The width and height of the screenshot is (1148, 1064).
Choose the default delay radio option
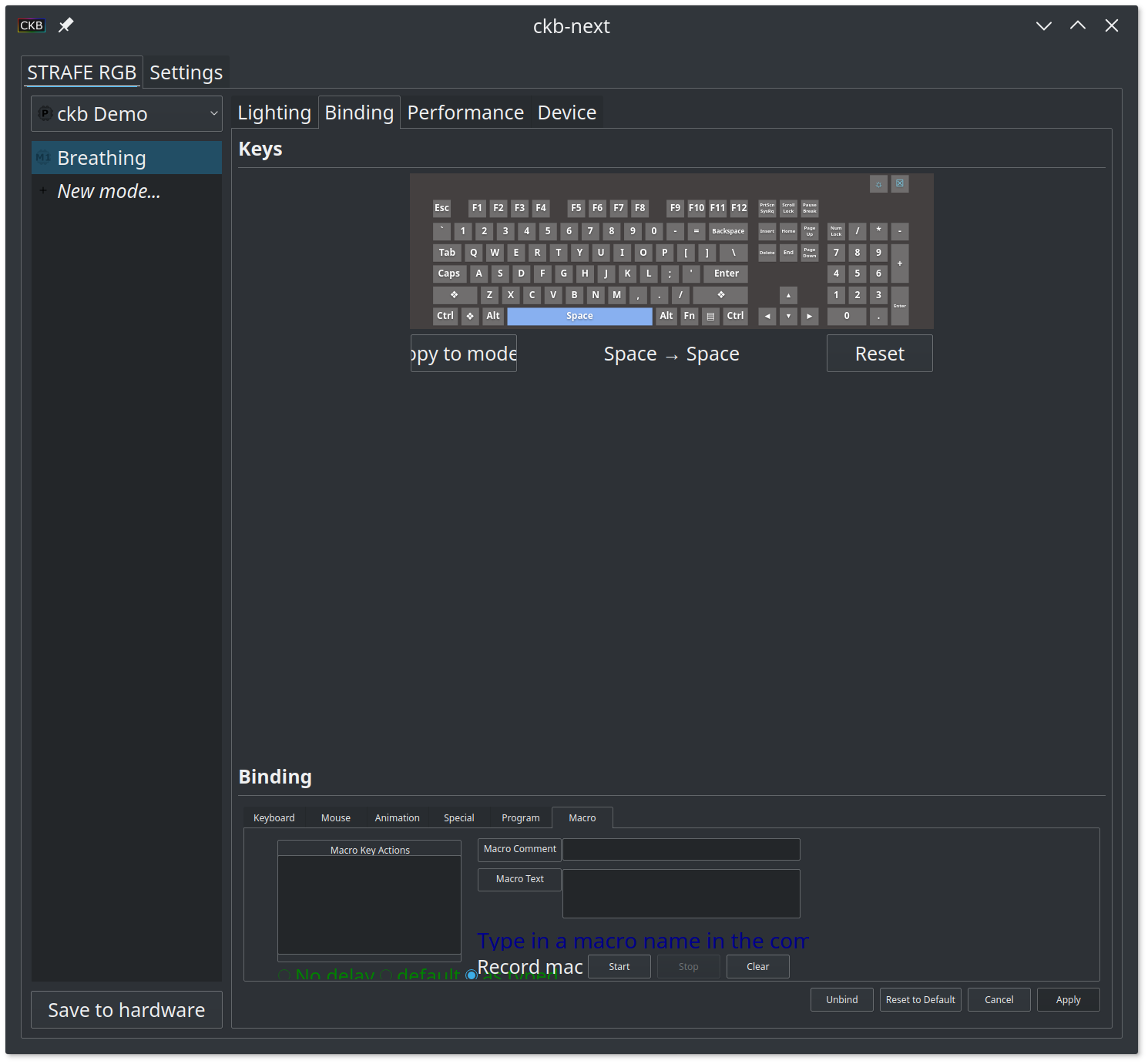click(420, 975)
